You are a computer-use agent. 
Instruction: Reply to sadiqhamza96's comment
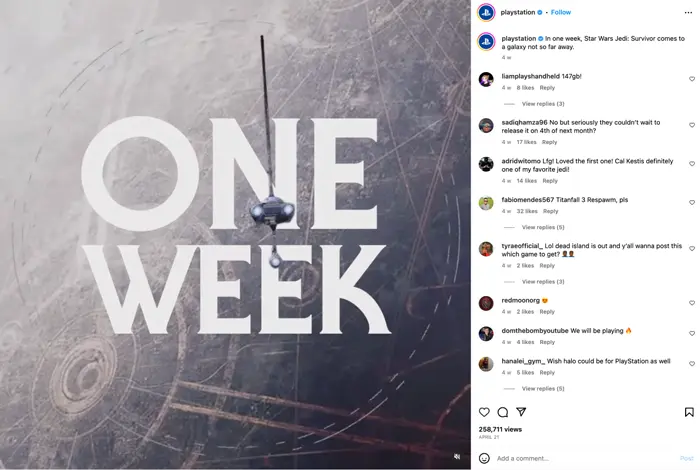550,142
